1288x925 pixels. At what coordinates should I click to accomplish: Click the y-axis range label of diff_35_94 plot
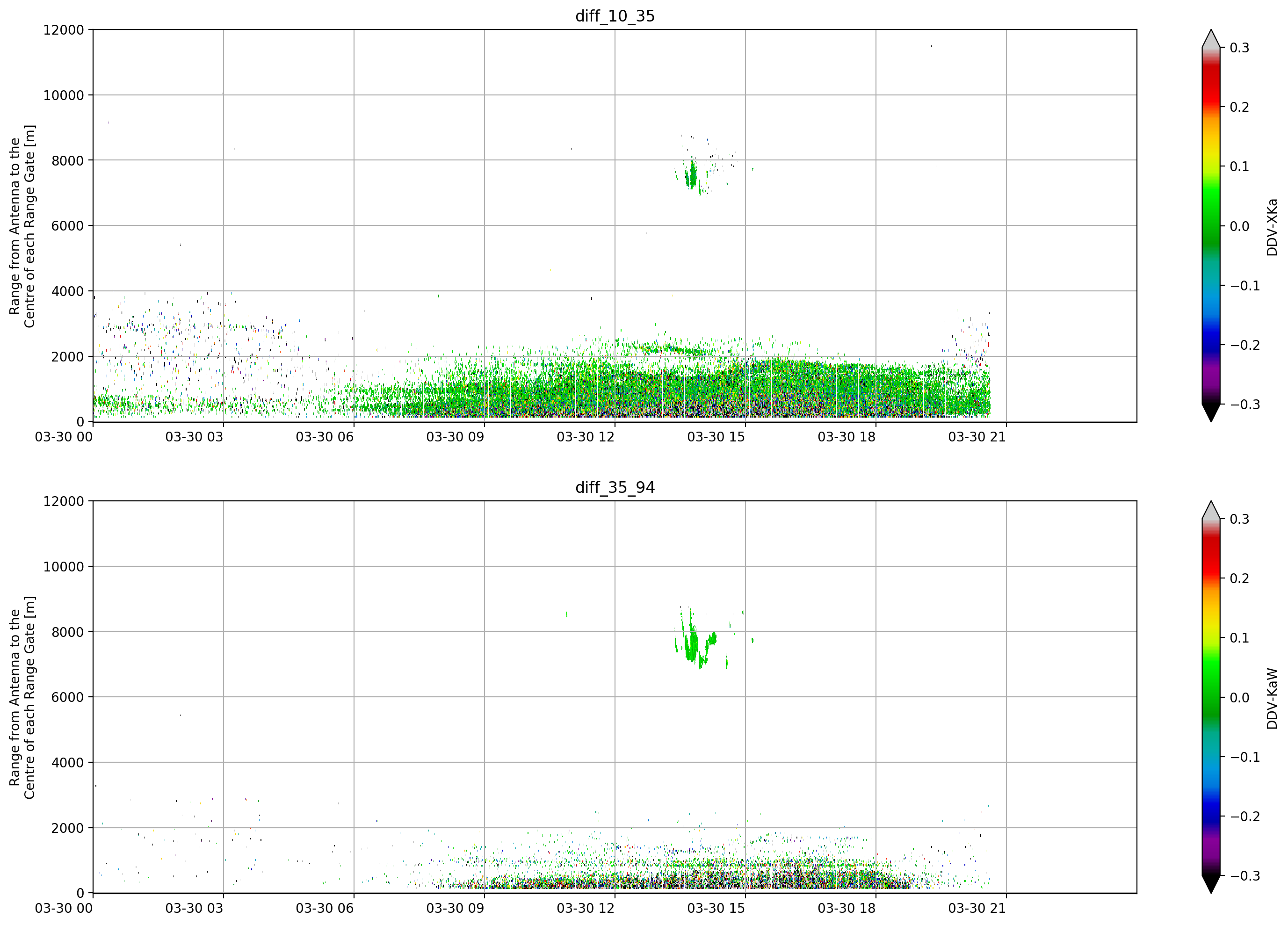click(x=22, y=697)
